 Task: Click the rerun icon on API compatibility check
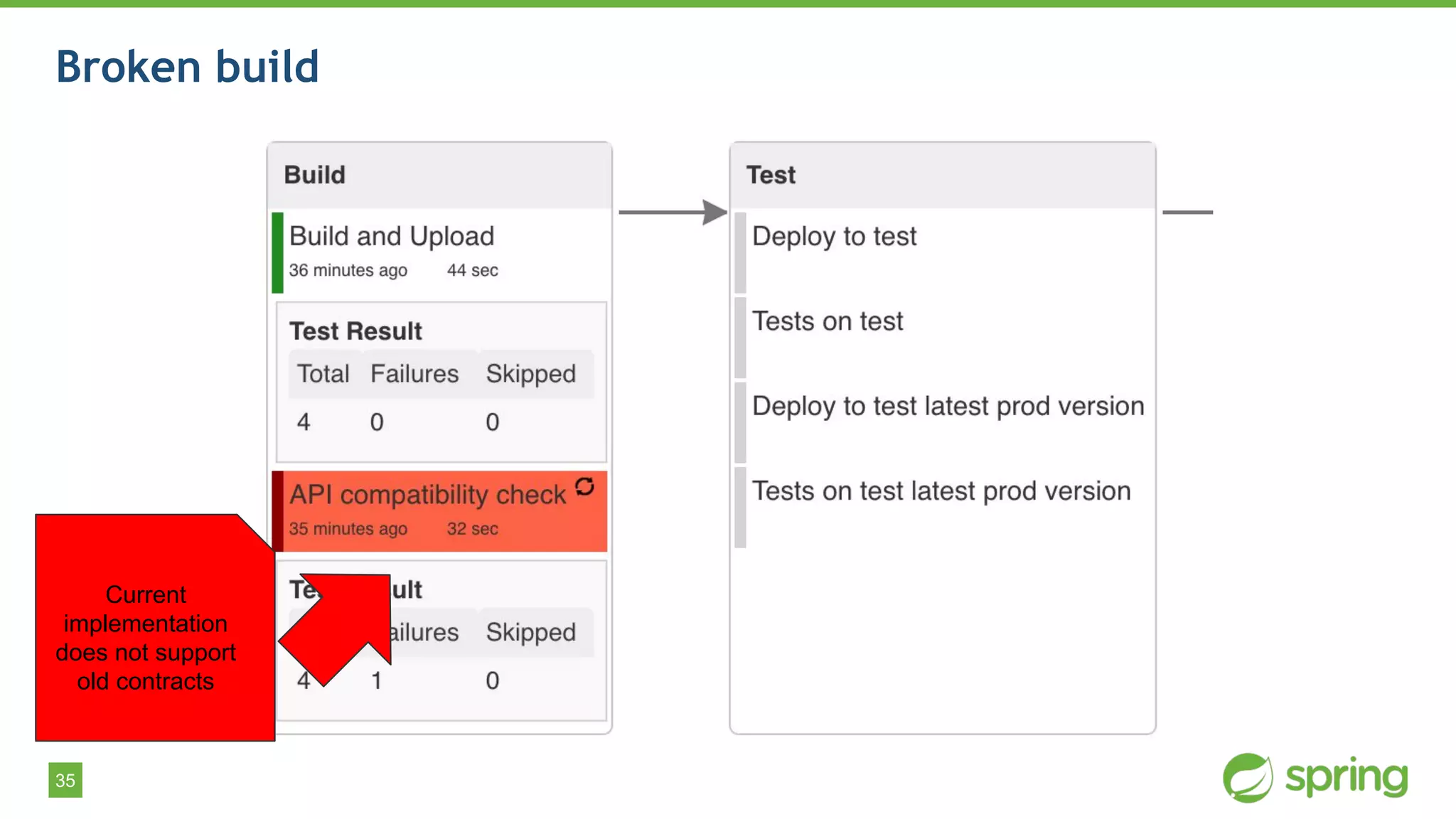(584, 487)
